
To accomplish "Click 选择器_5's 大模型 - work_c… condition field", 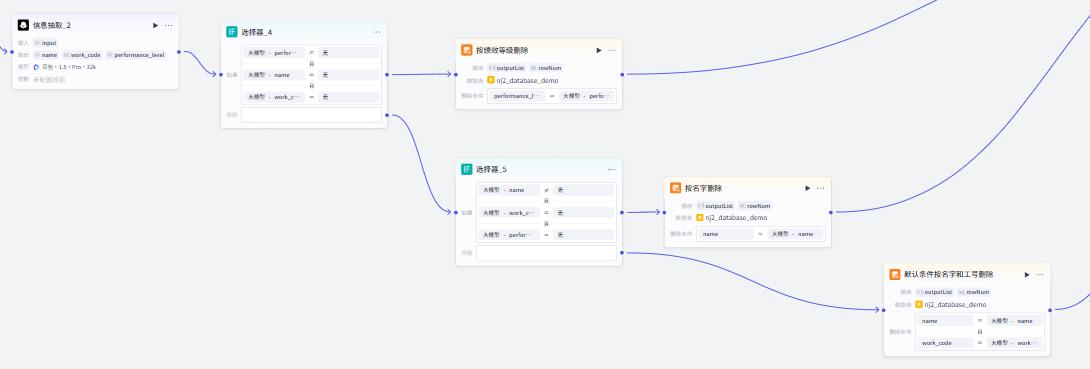I will (509, 212).
